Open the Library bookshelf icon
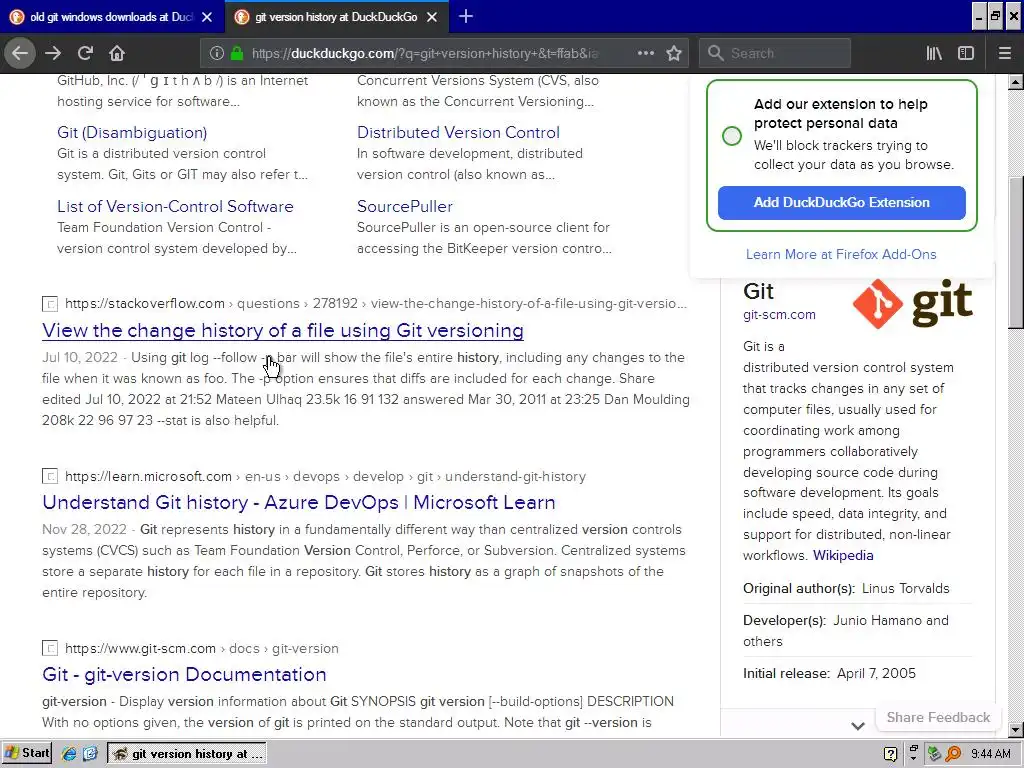 click(934, 53)
